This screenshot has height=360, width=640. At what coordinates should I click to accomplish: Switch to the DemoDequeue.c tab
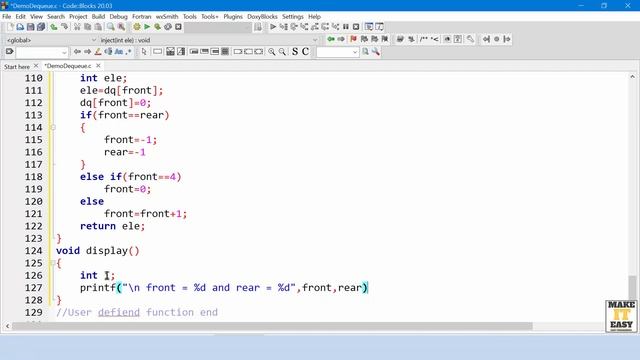[x=68, y=66]
